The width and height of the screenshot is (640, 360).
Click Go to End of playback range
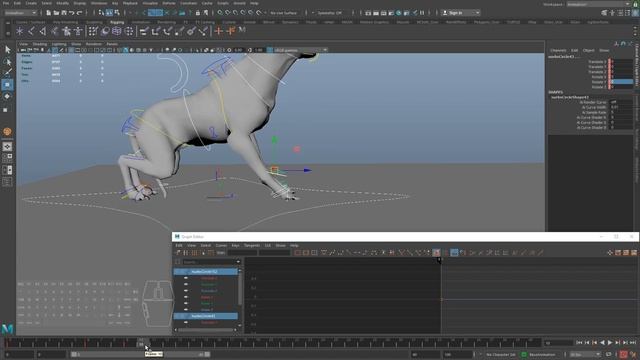coord(633,343)
